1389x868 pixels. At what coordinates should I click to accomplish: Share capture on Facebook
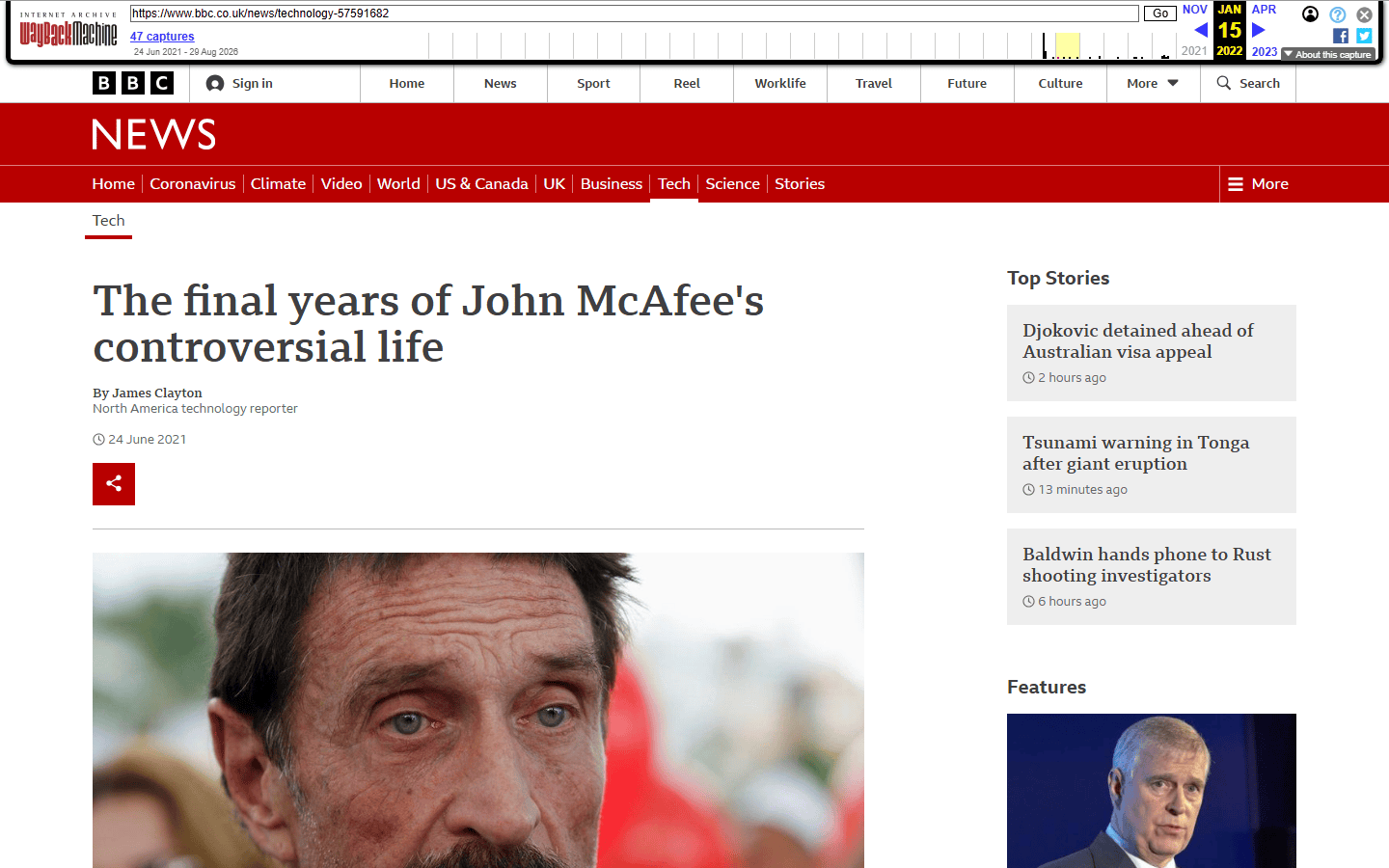click(x=1341, y=36)
